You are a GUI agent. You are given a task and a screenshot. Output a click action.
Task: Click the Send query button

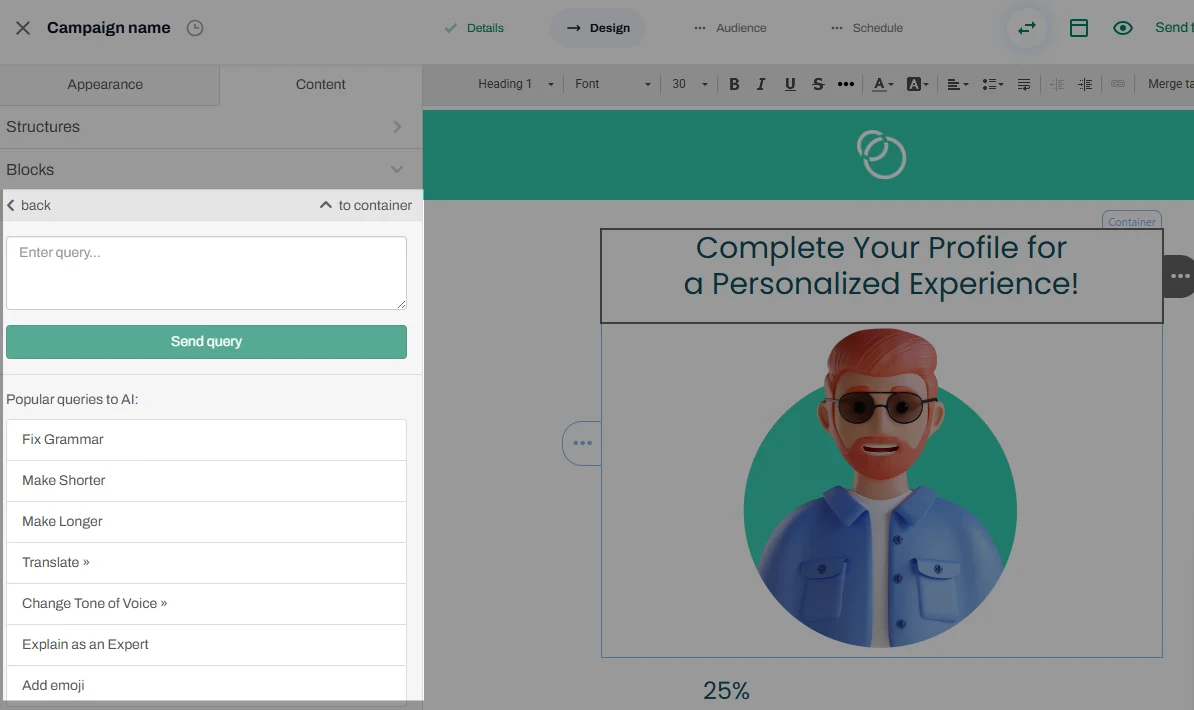206,342
